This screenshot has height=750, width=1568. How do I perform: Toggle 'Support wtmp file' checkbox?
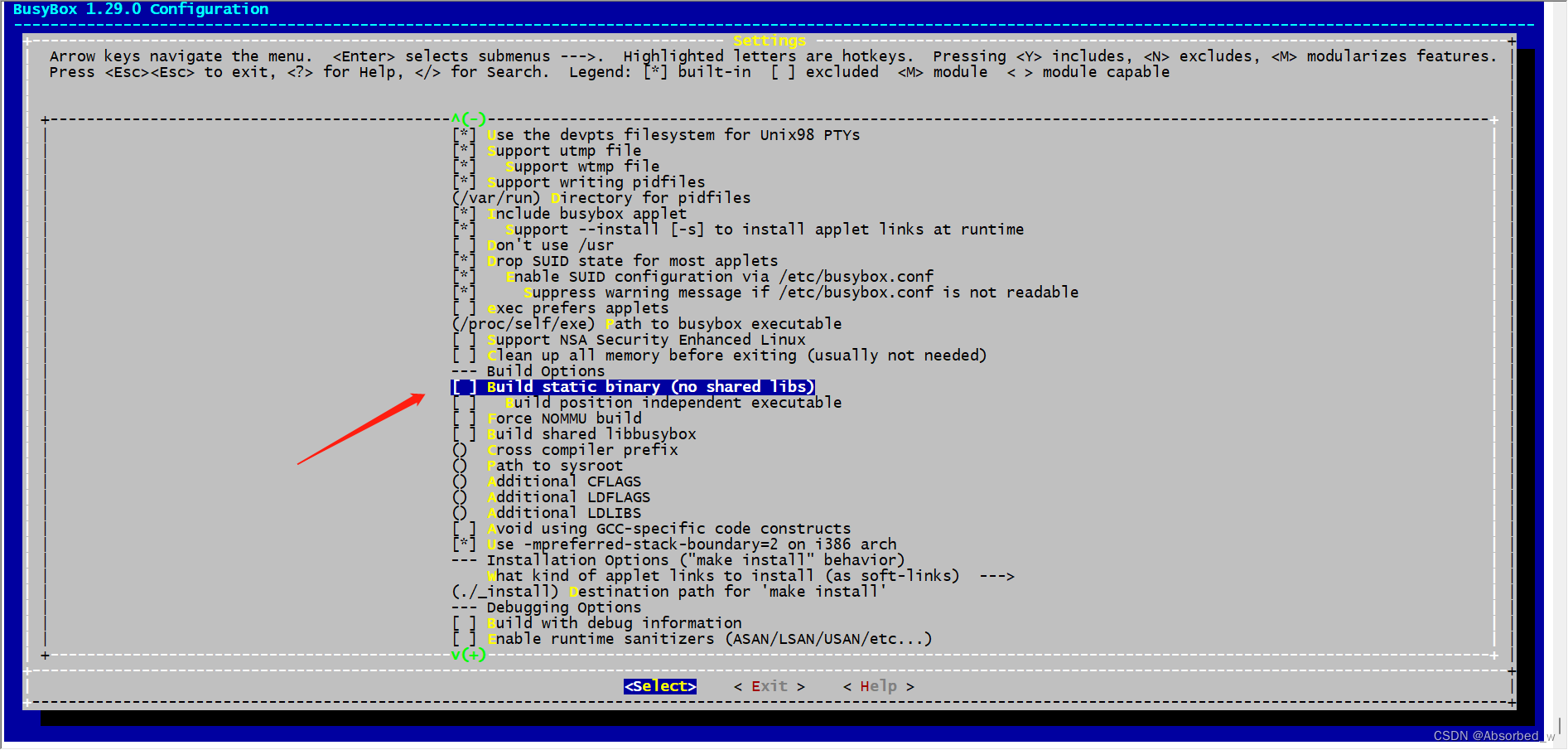(x=464, y=167)
